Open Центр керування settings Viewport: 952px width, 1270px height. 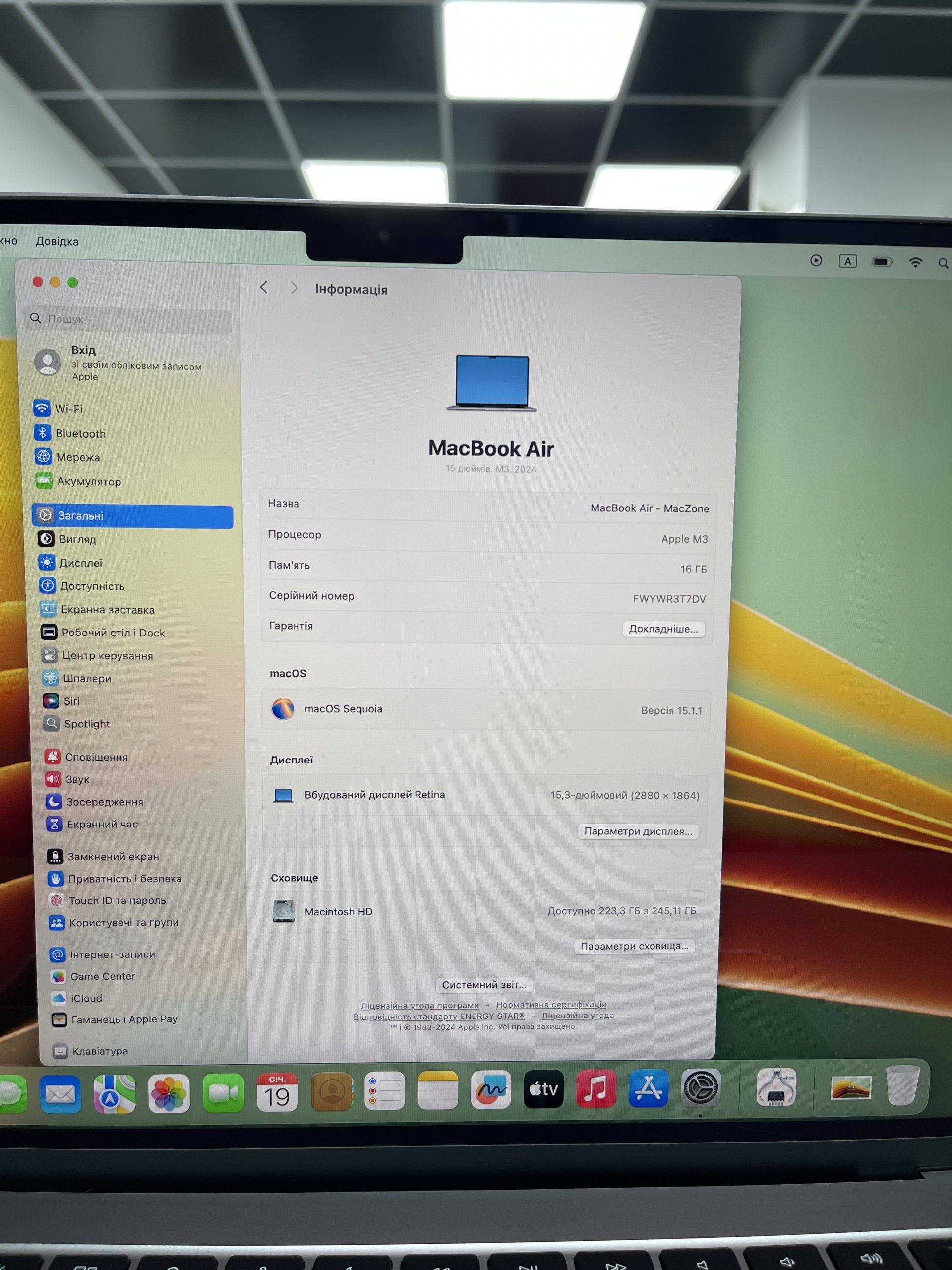pyautogui.click(x=98, y=655)
